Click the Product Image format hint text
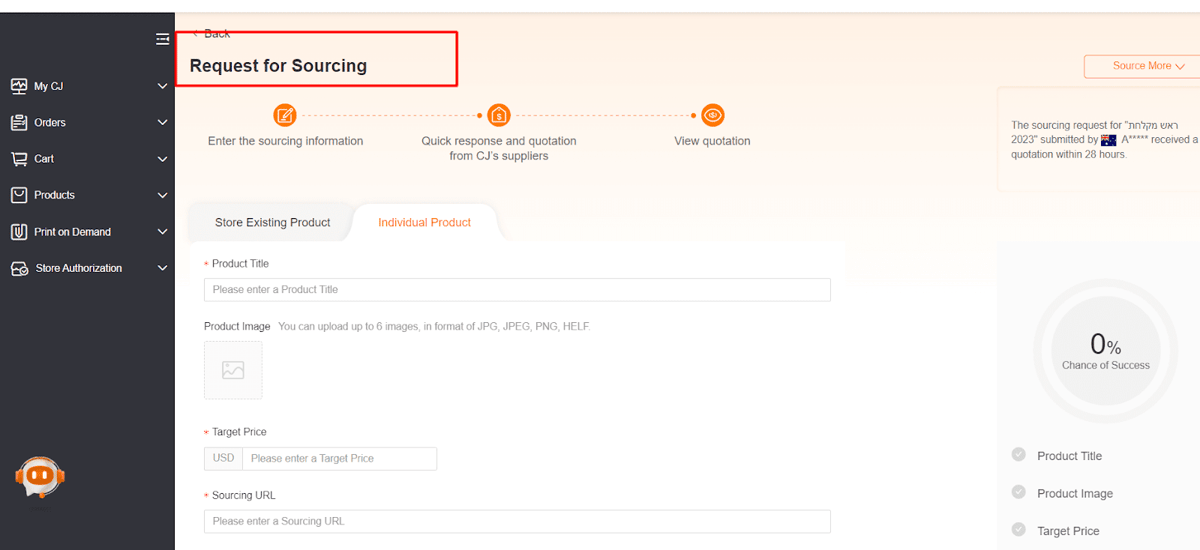The image size is (1200, 550). [x=434, y=326]
